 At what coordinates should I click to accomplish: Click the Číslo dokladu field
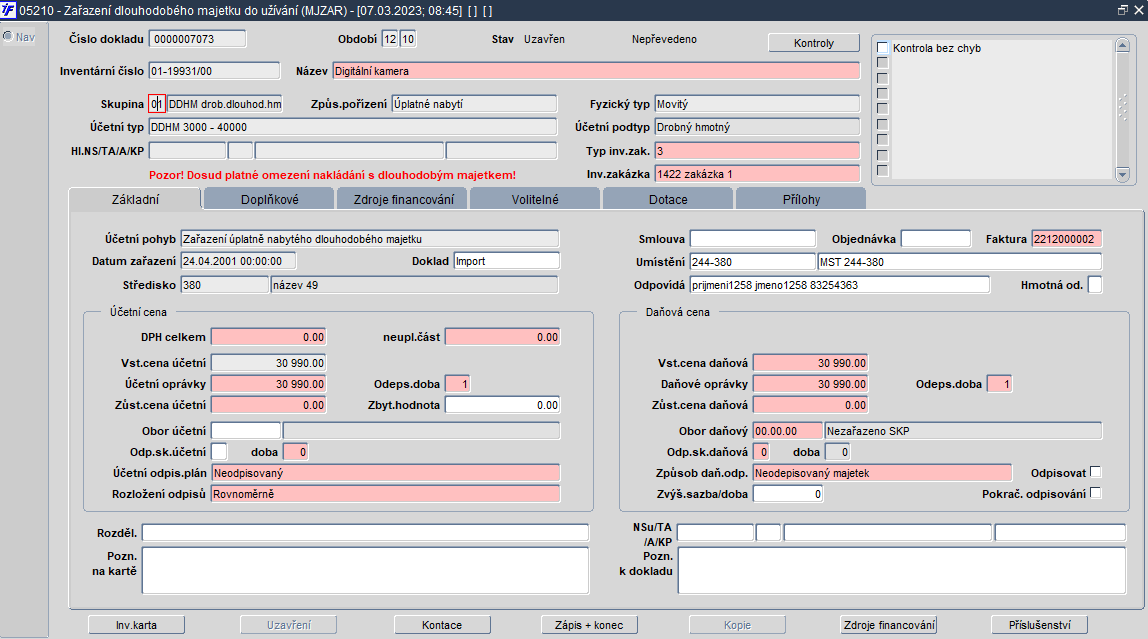tap(198, 39)
